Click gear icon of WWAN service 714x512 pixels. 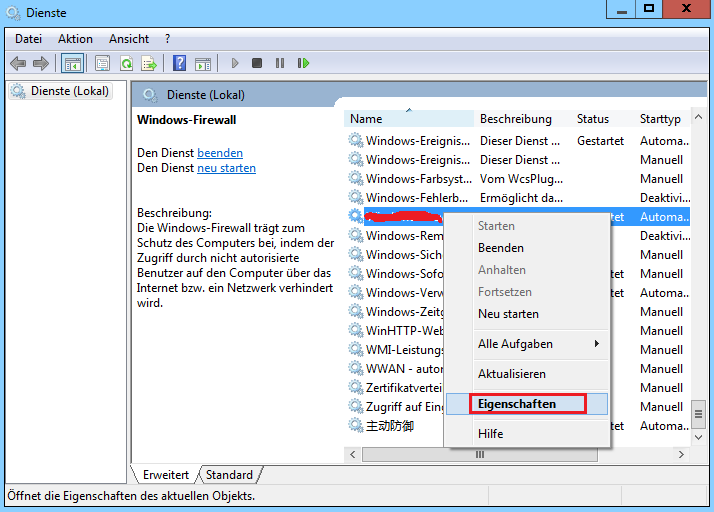pos(356,368)
